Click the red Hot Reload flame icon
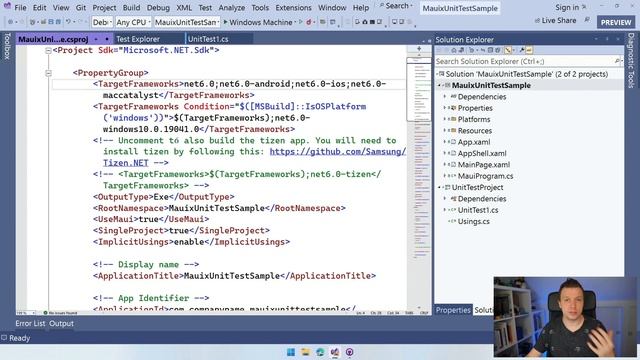The height and width of the screenshot is (360, 640). pyautogui.click(x=309, y=22)
